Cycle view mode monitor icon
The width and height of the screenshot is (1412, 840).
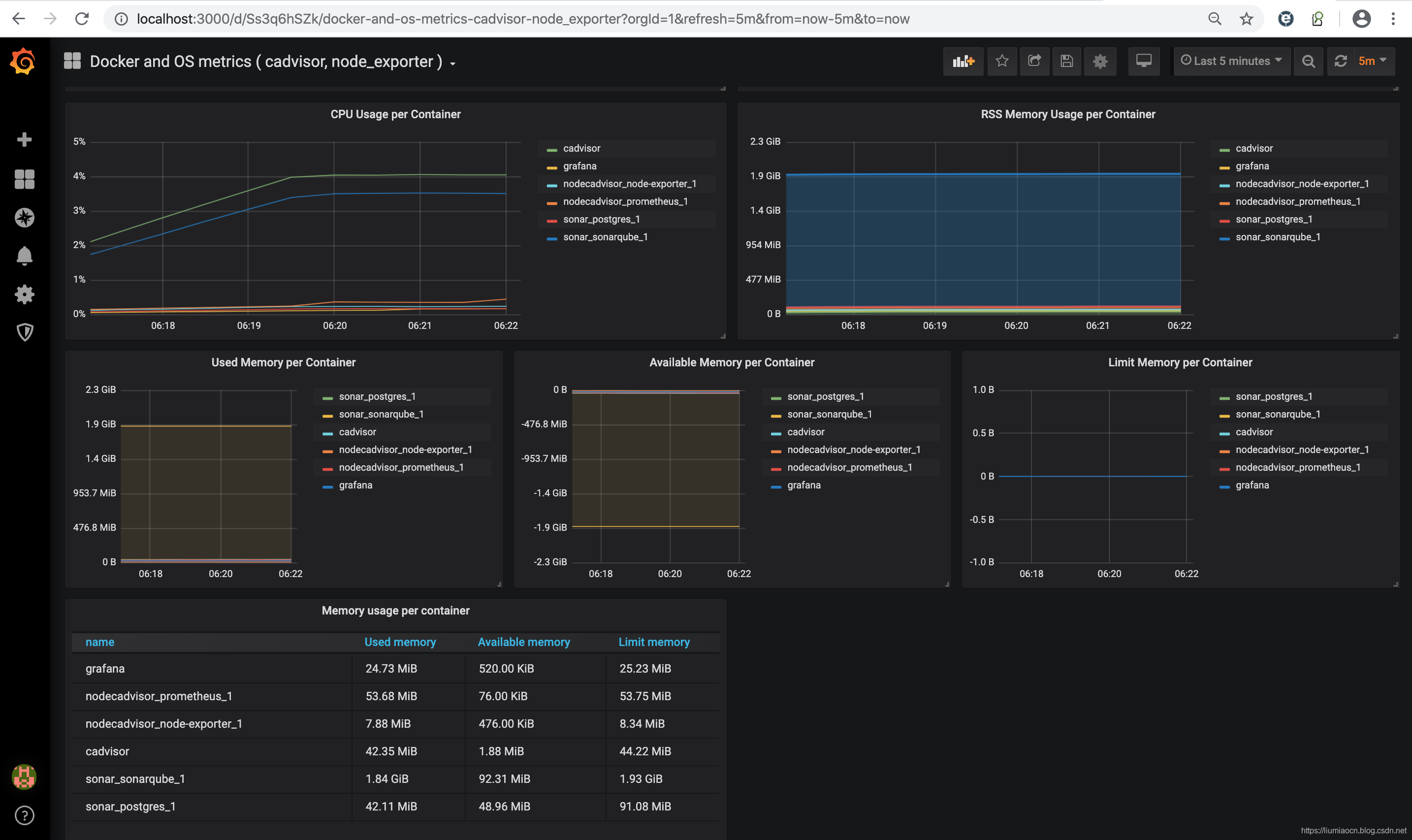(1144, 61)
